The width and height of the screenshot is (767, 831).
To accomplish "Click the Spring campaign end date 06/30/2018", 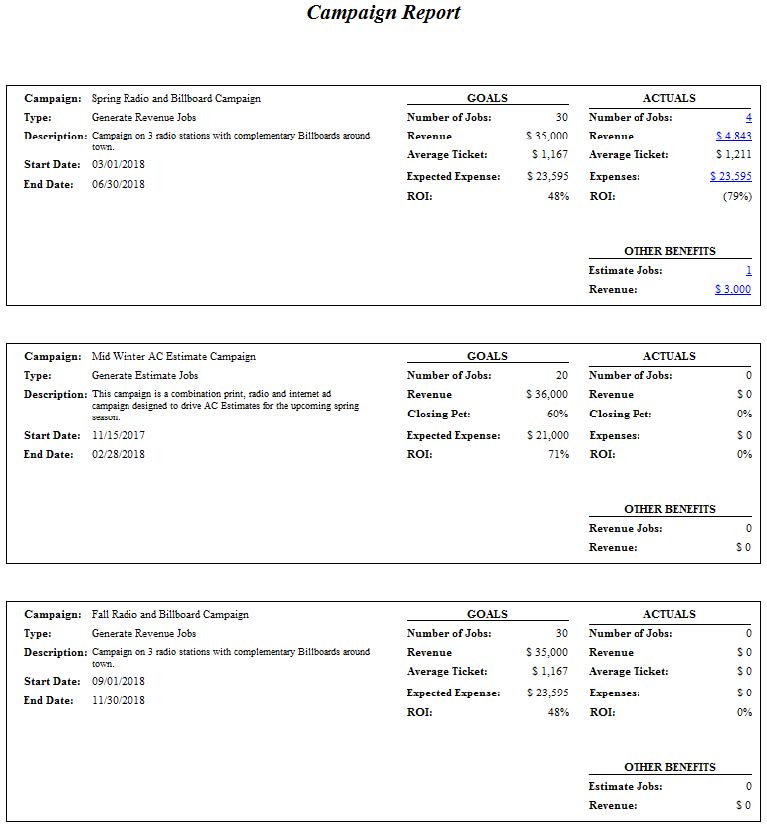I will click(118, 184).
